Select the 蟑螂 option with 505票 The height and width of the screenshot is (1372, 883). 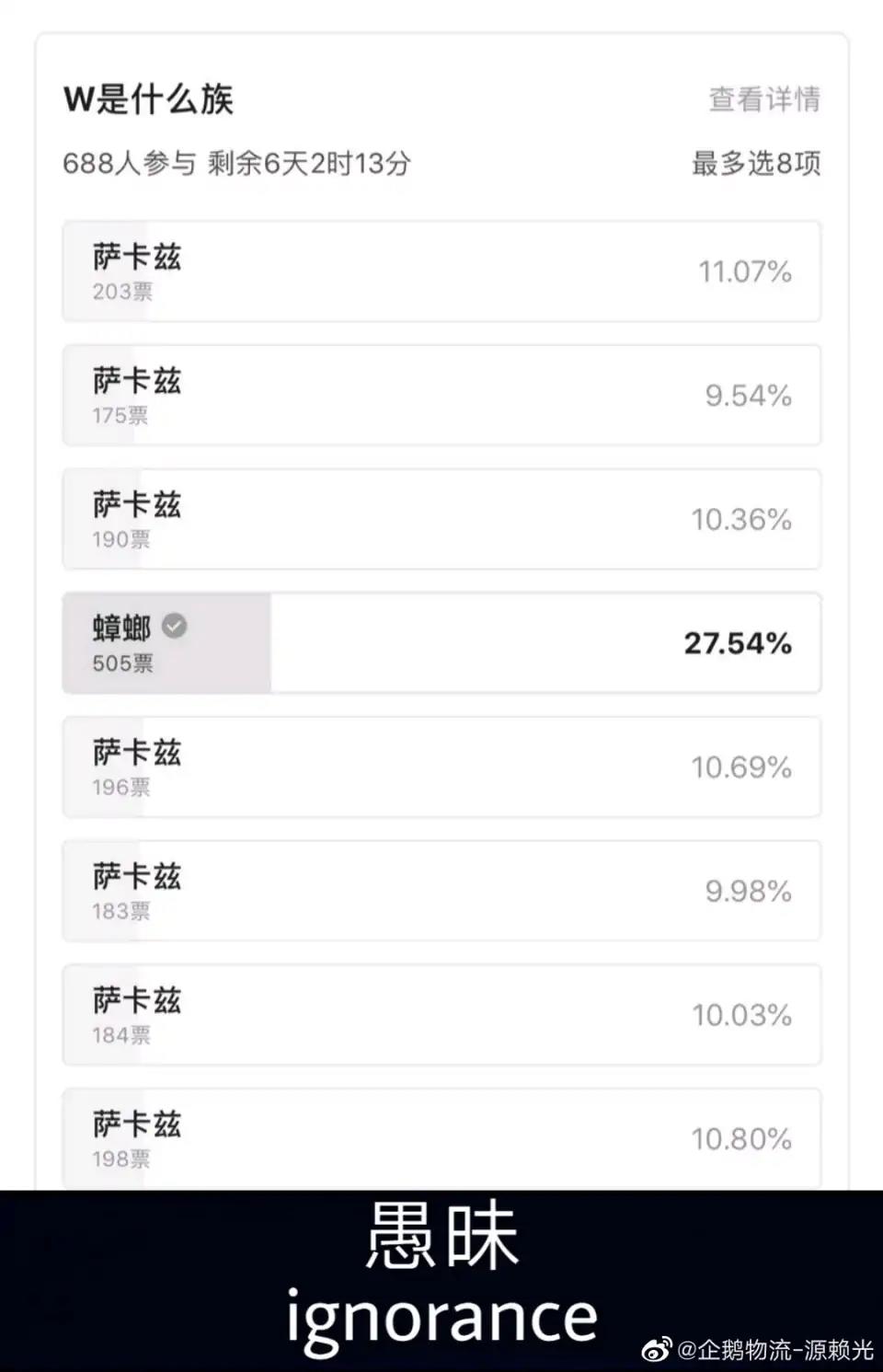coord(441,643)
